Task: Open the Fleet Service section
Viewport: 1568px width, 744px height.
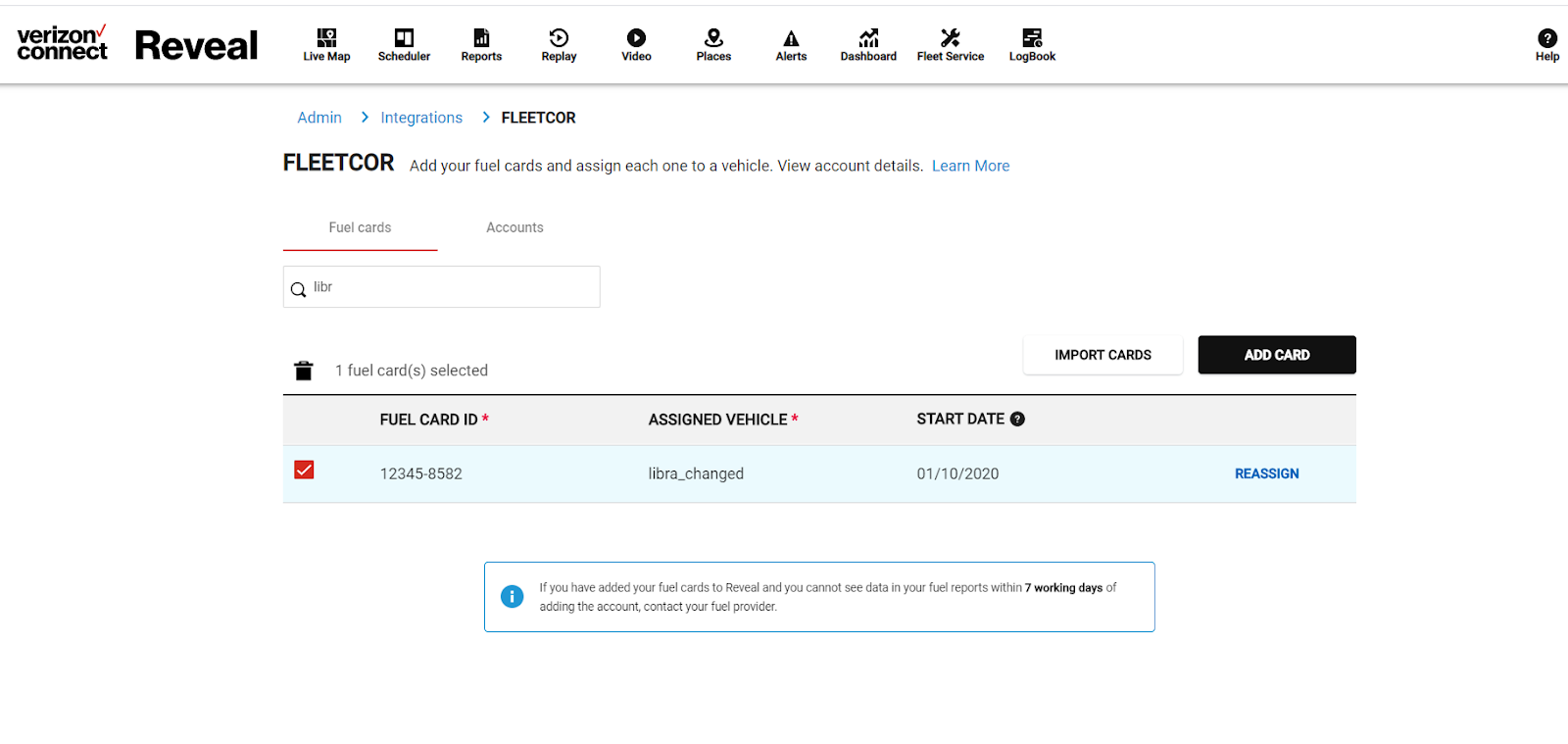Action: (x=951, y=45)
